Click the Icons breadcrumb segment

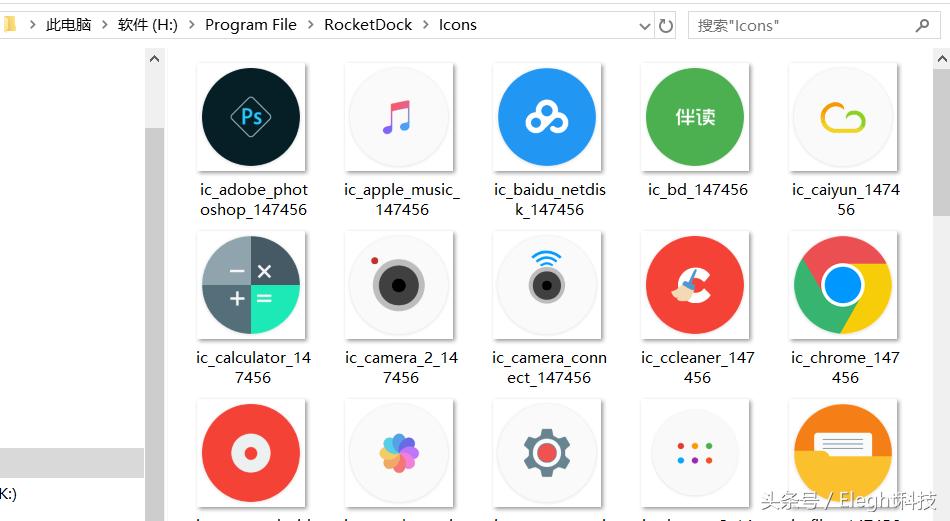(457, 25)
